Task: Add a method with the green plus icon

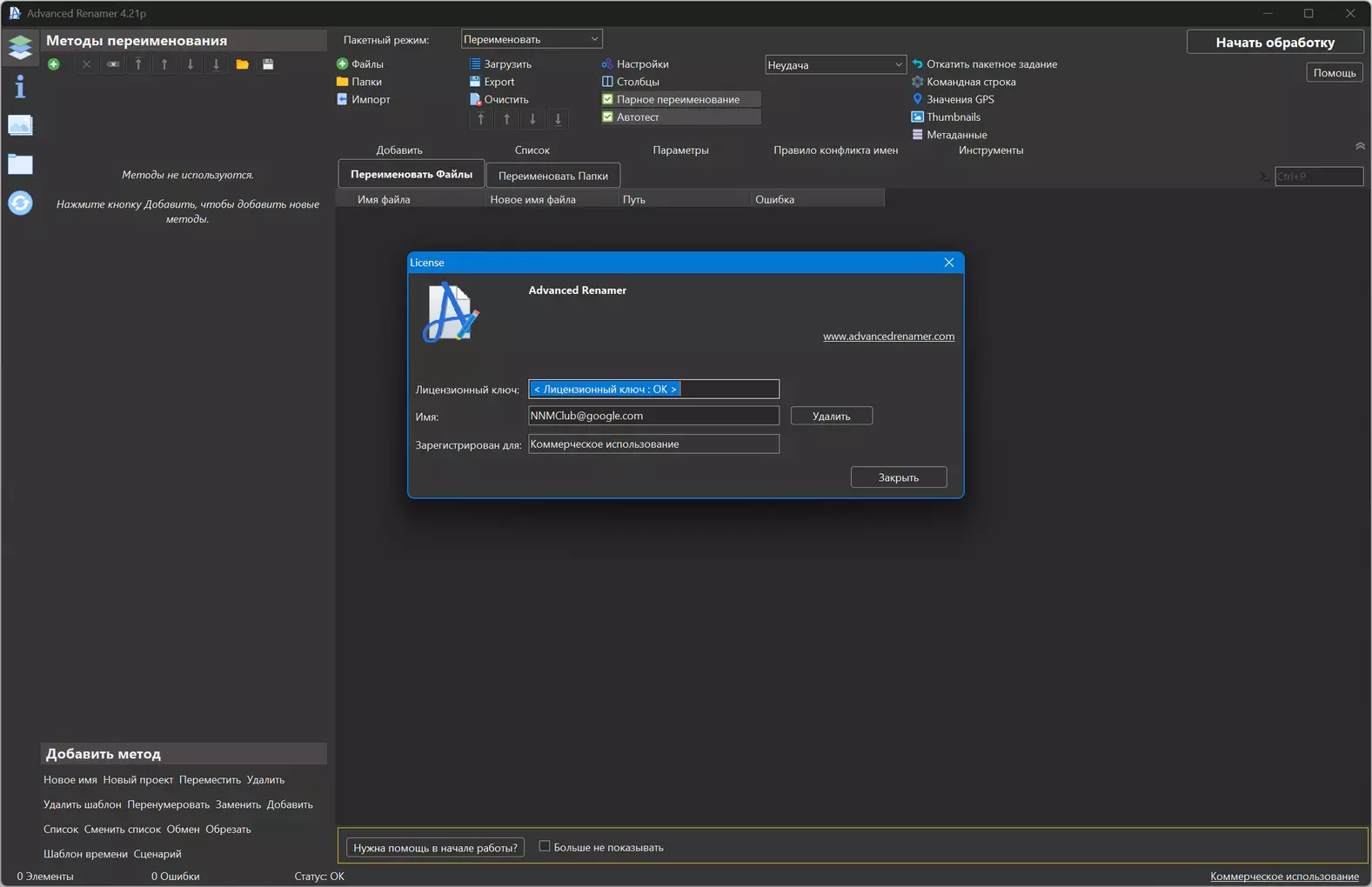Action: point(54,64)
